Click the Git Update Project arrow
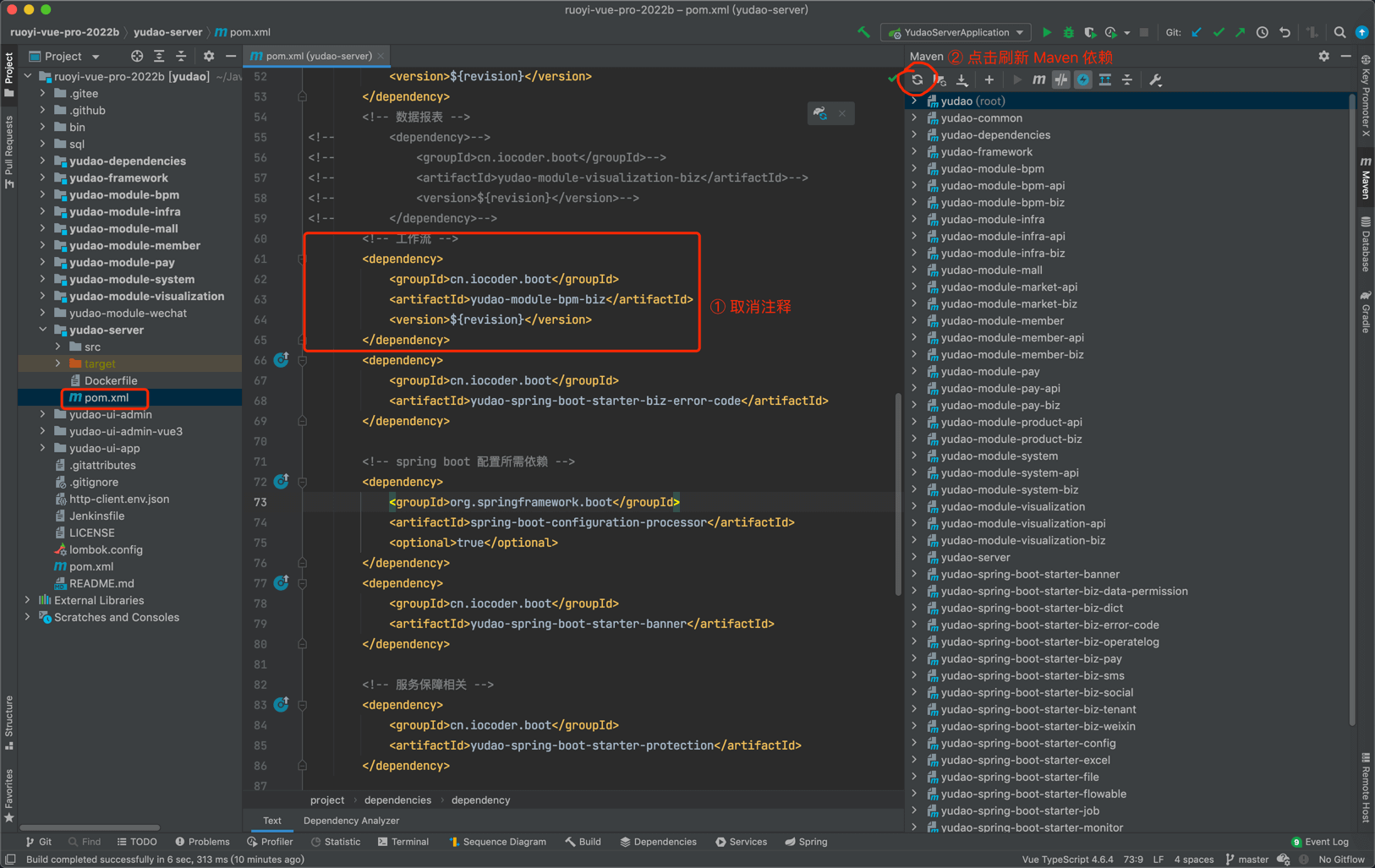The image size is (1375, 868). 1196,32
